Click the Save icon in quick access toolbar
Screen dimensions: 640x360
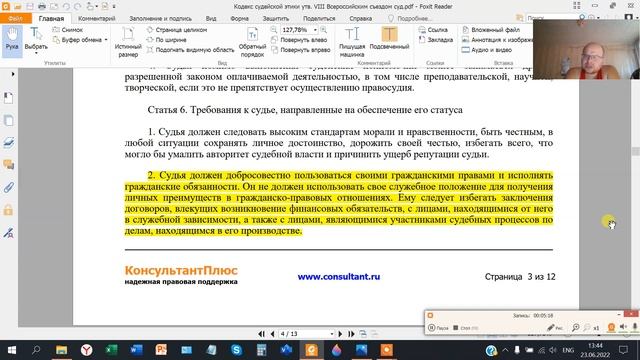30,6
